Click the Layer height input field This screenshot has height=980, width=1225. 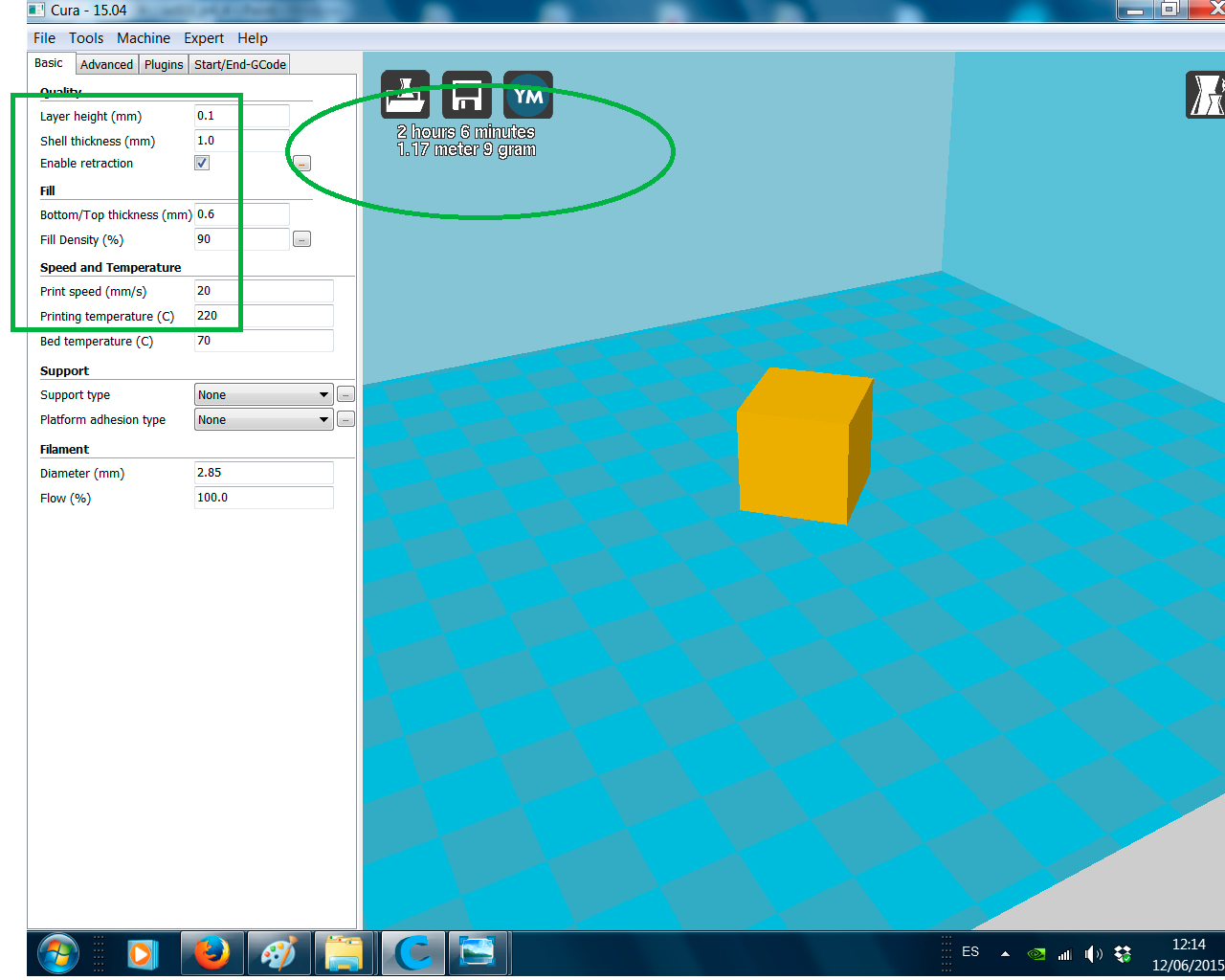(241, 116)
